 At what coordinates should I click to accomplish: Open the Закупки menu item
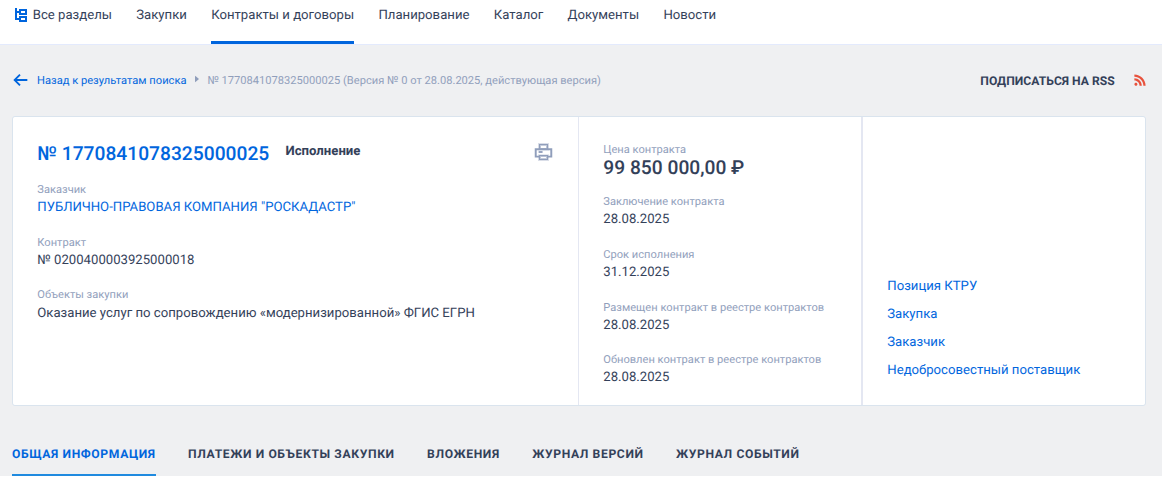click(161, 15)
